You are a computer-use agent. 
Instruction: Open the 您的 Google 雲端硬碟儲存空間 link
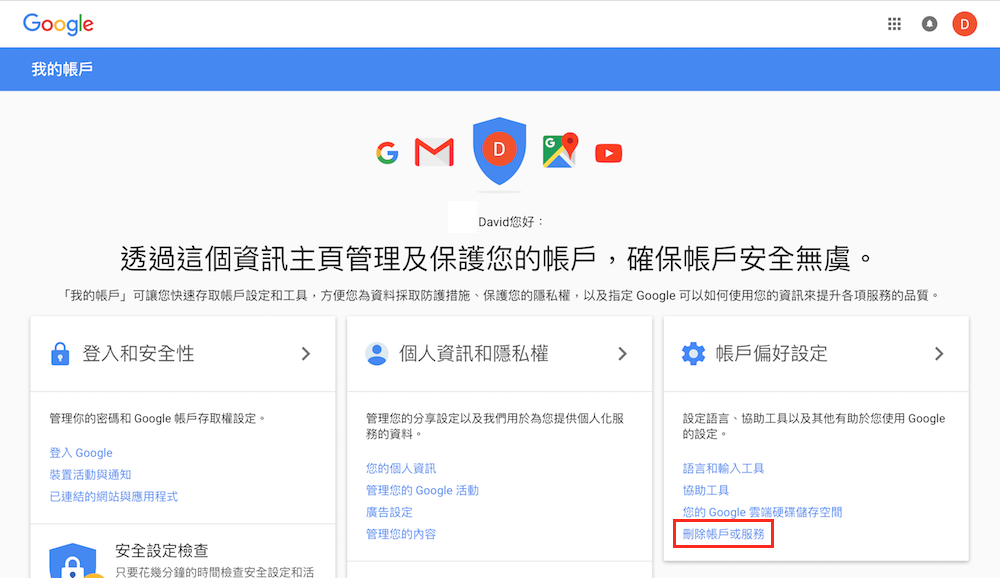(762, 512)
